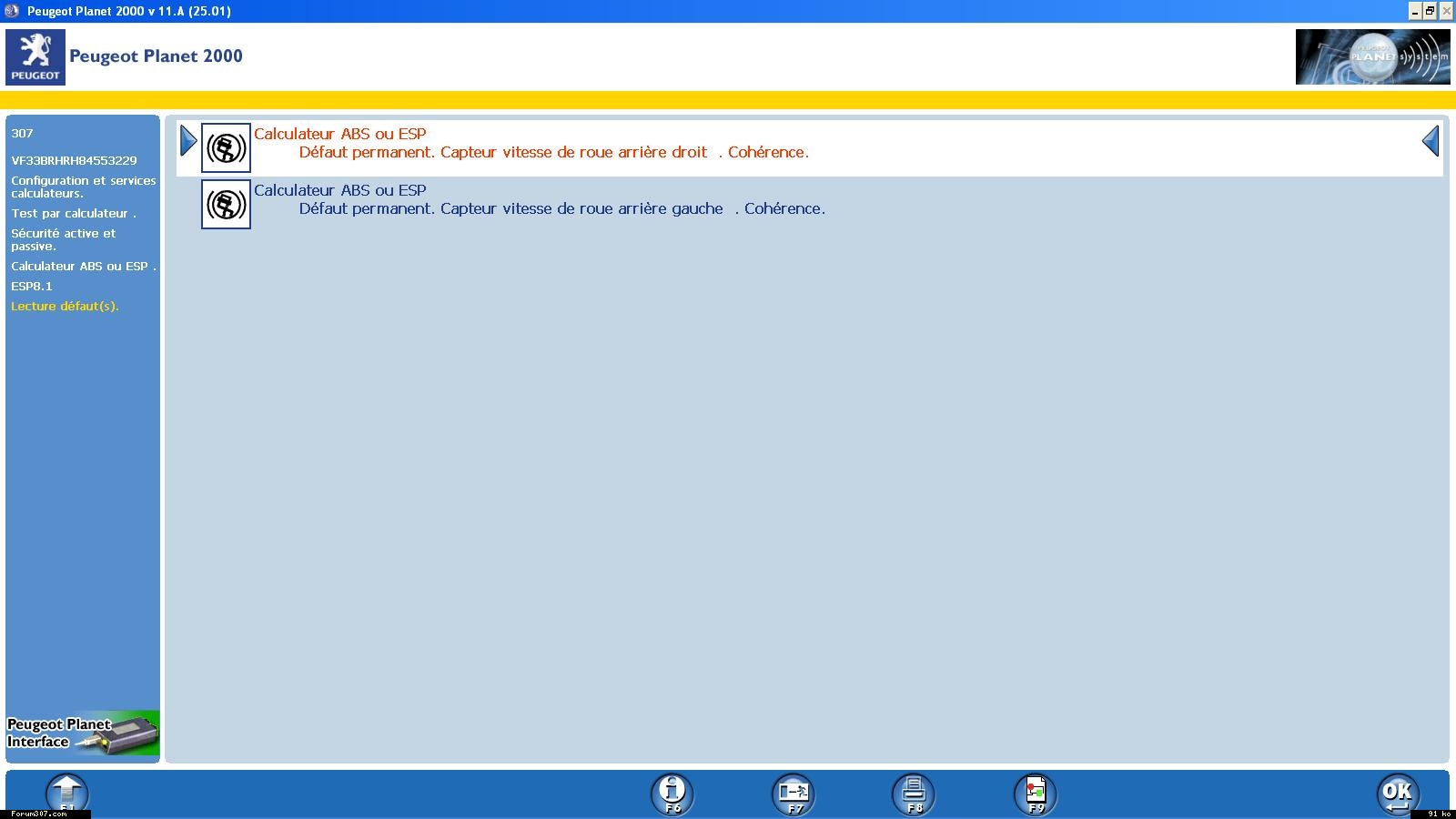Confirm with the OK button
1456x819 pixels.
tap(1397, 794)
